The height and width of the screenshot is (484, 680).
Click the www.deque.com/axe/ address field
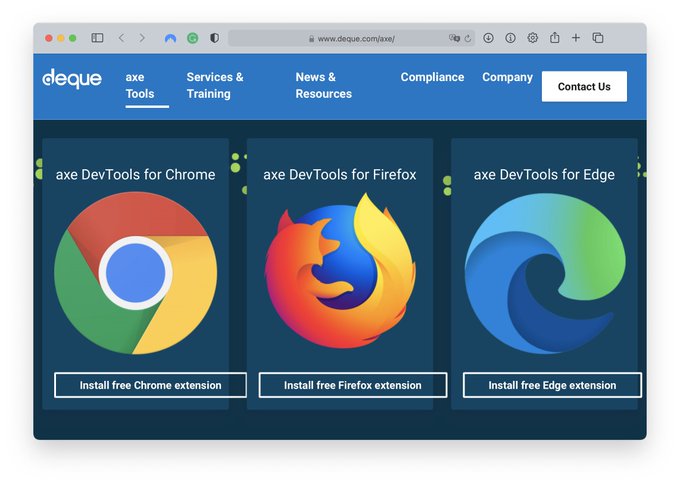351,39
